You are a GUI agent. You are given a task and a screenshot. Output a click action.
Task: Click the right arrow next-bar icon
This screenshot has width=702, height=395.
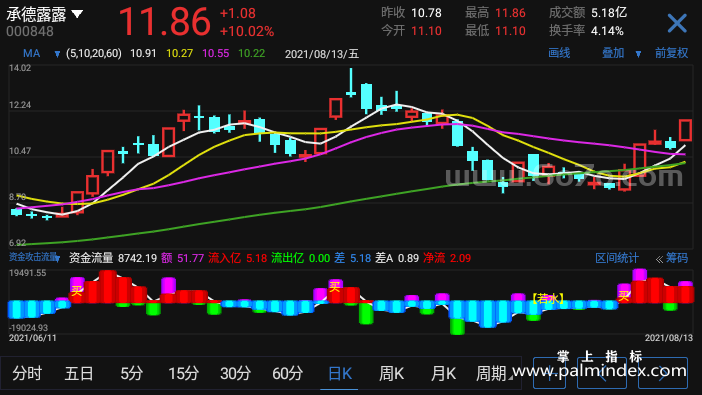coord(663,373)
